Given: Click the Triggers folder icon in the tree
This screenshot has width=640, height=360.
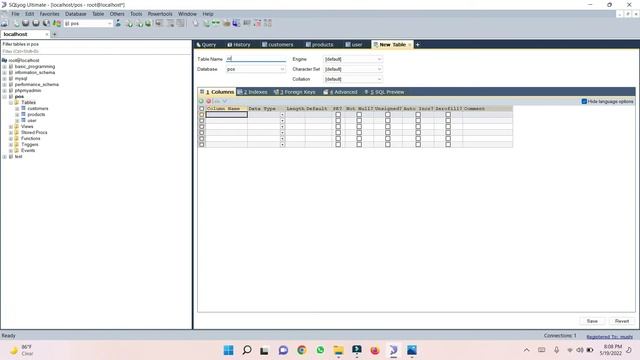Looking at the screenshot, I should (x=17, y=144).
